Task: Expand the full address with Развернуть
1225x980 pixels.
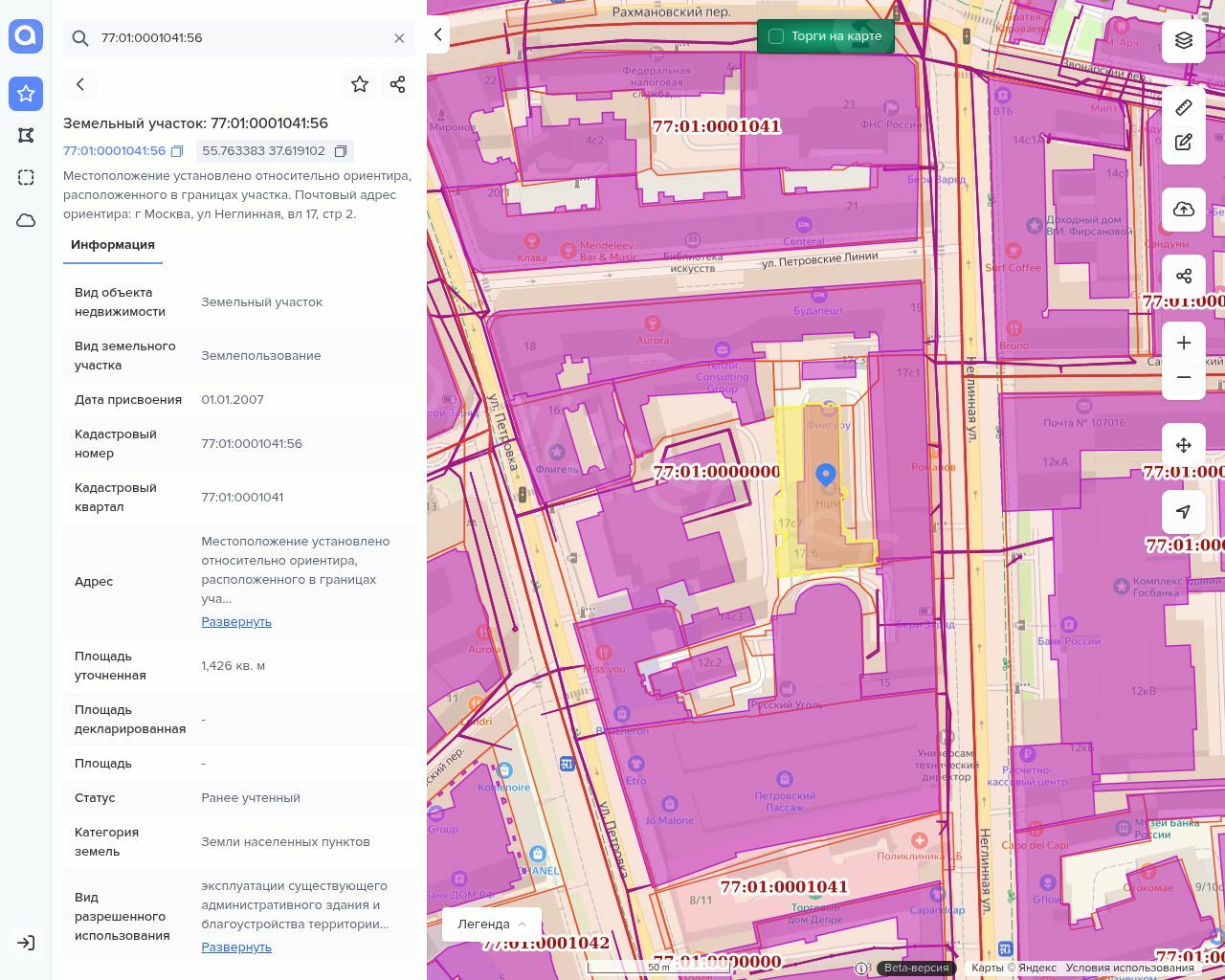Action: point(236,621)
